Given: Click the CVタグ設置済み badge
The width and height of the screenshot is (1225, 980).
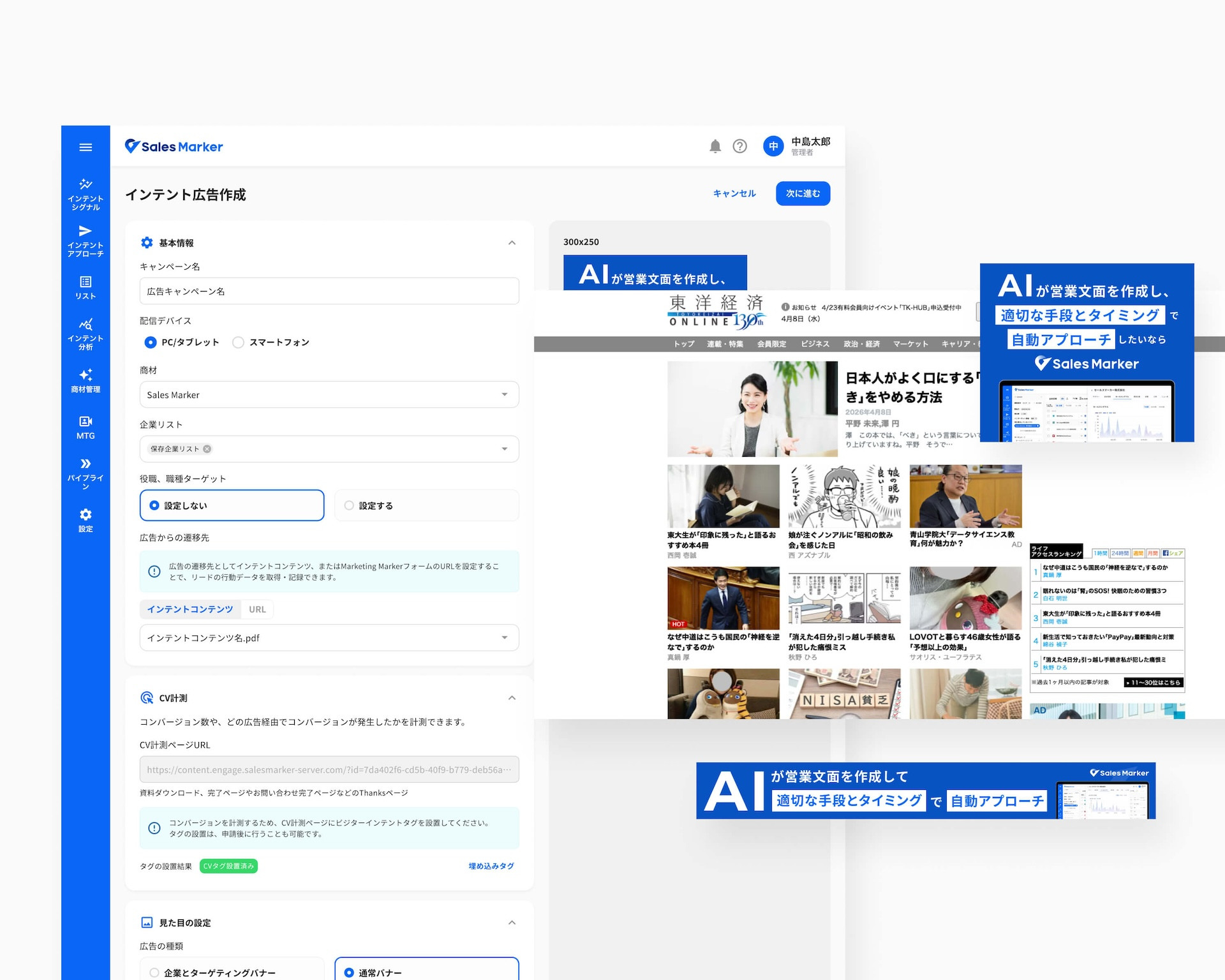Looking at the screenshot, I should [228, 866].
